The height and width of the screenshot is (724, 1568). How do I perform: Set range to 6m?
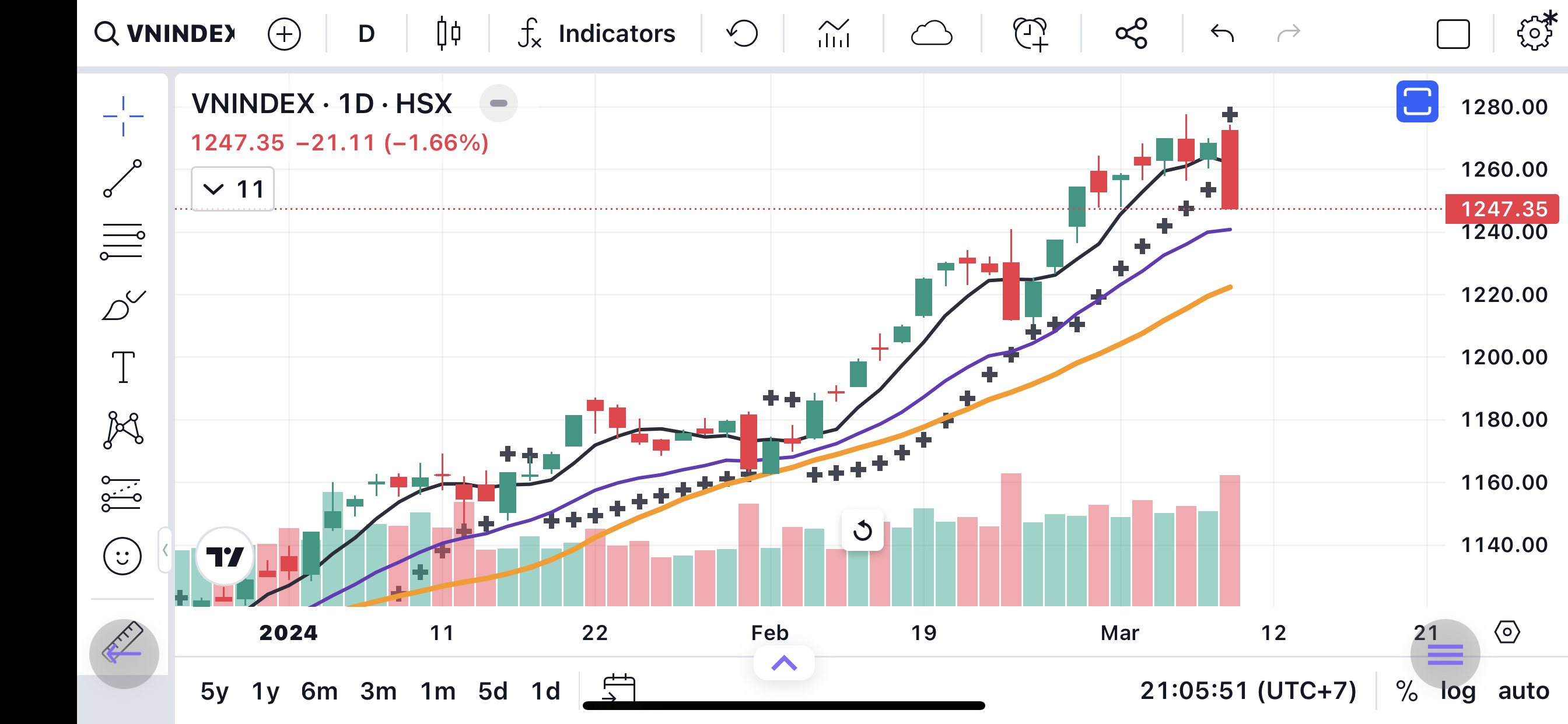click(x=319, y=691)
